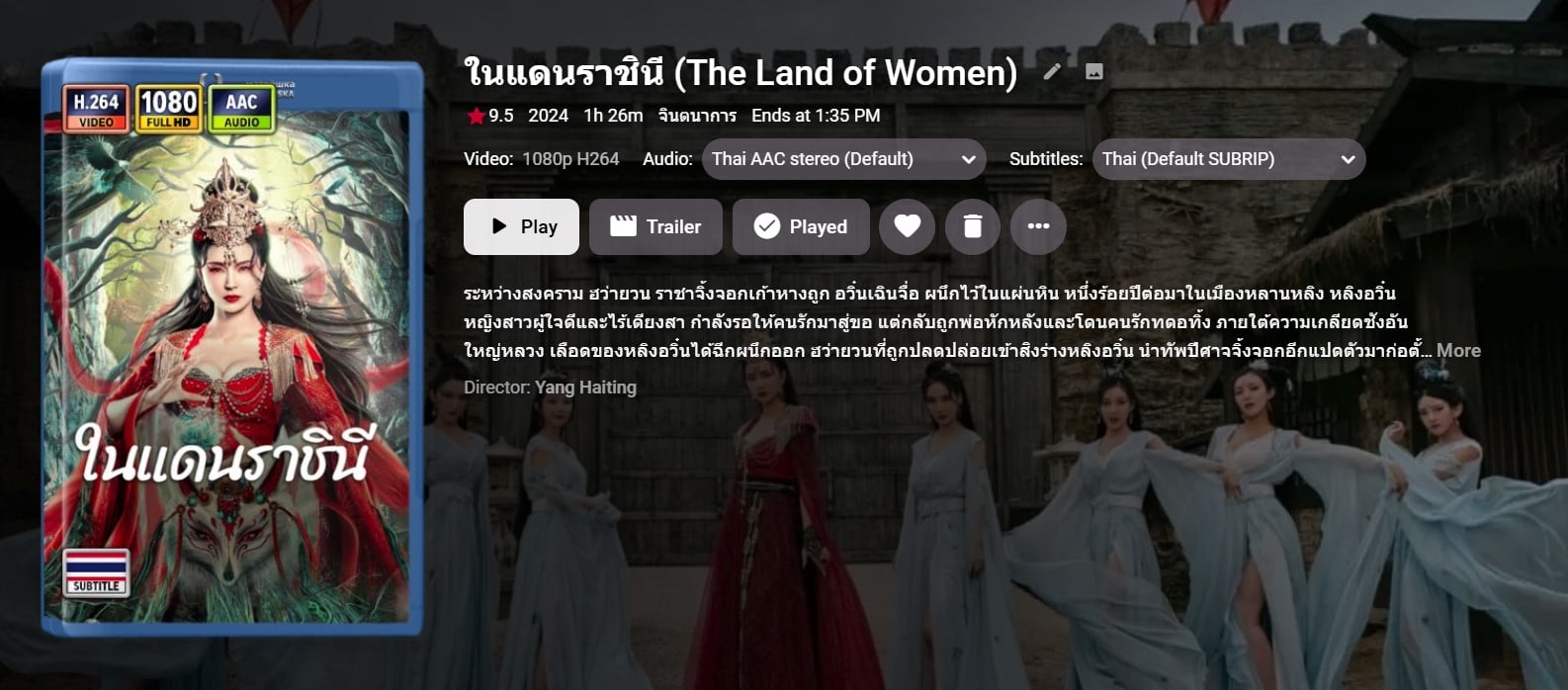Delete movie with the trash icon
This screenshot has height=690, width=1568.
(x=973, y=226)
